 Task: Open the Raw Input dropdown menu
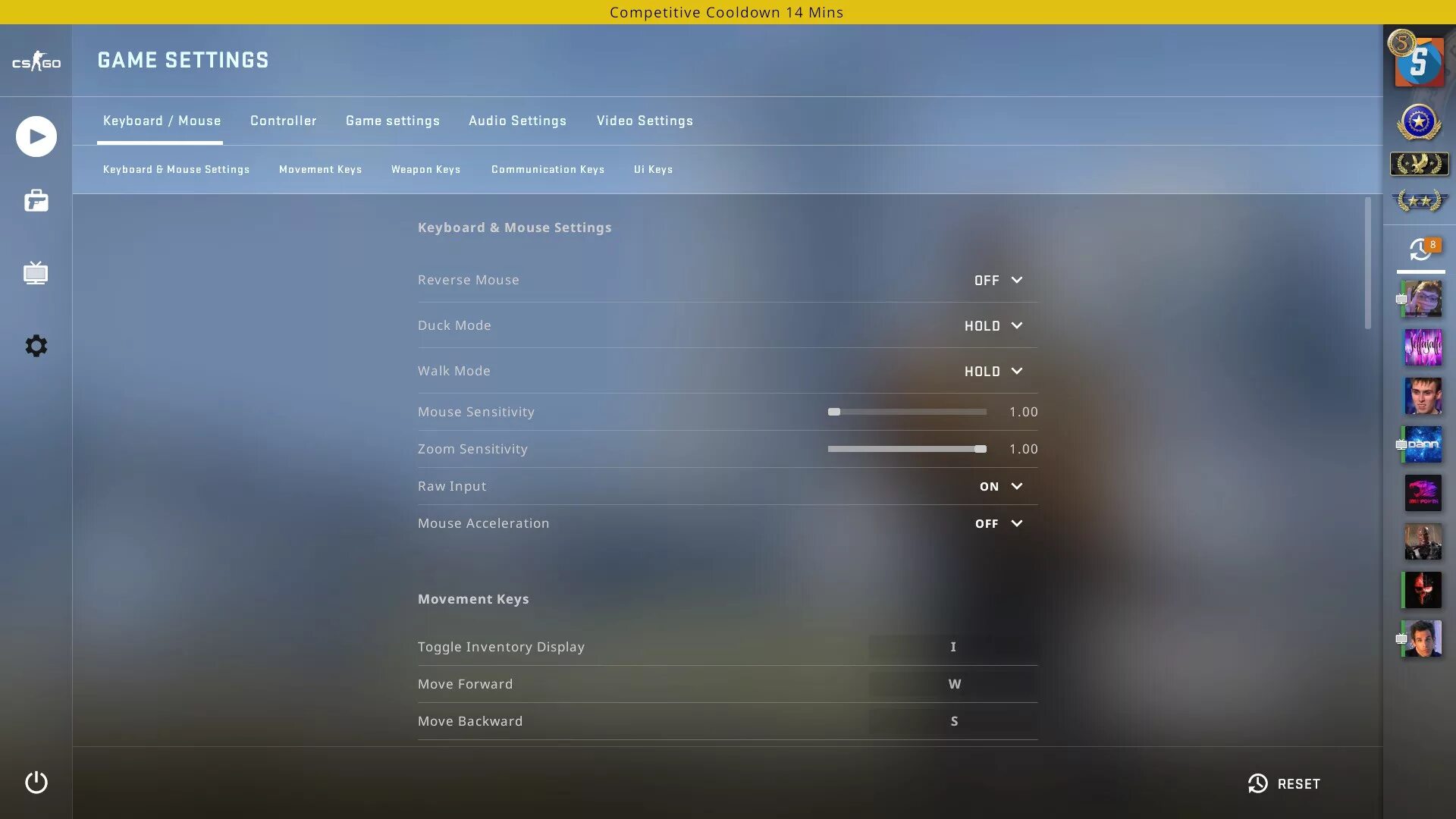click(1000, 486)
